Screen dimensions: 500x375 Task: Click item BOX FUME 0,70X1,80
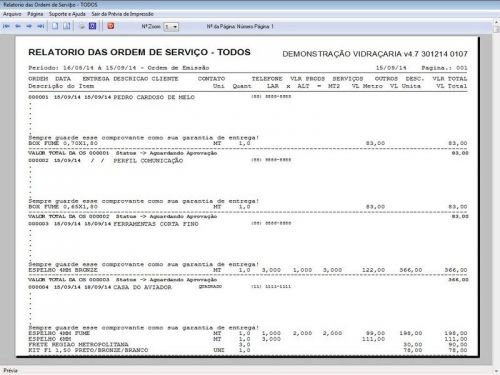[x=63, y=143]
